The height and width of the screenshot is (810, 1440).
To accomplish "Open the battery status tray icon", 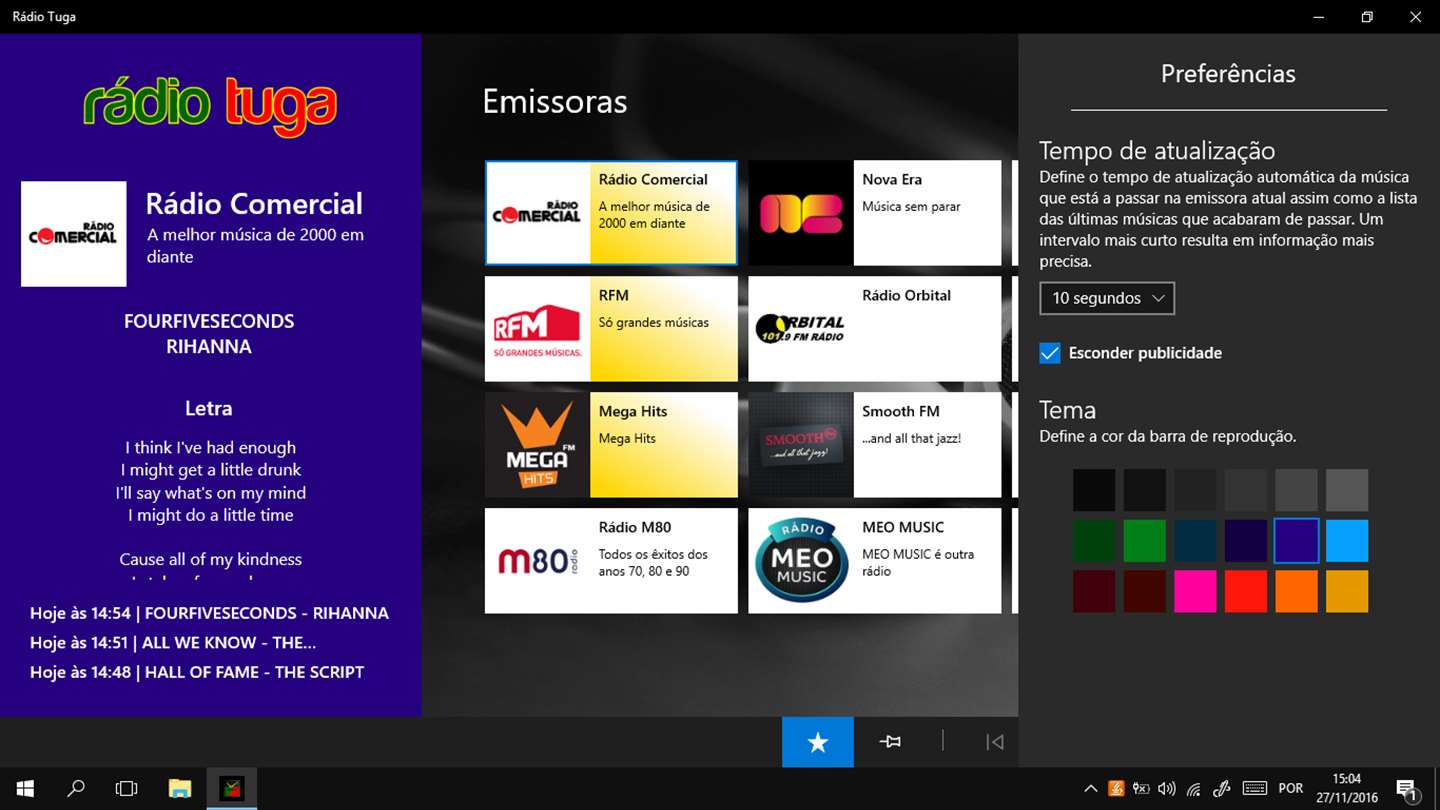I will pos(1141,789).
